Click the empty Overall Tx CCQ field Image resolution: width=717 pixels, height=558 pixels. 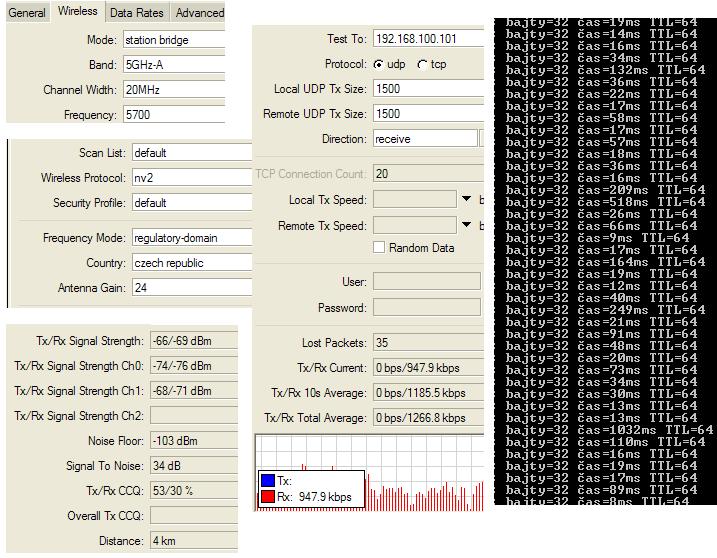pos(194,516)
